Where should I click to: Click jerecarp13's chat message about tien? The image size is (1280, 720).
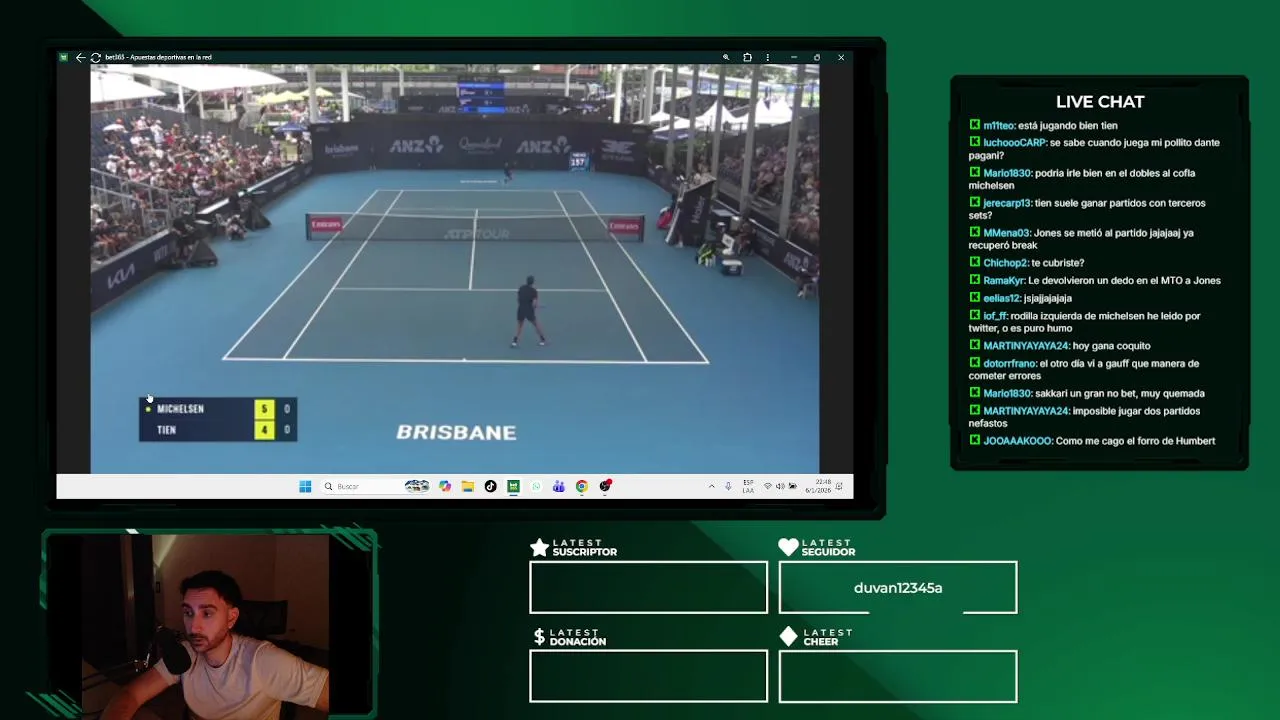click(x=1087, y=209)
